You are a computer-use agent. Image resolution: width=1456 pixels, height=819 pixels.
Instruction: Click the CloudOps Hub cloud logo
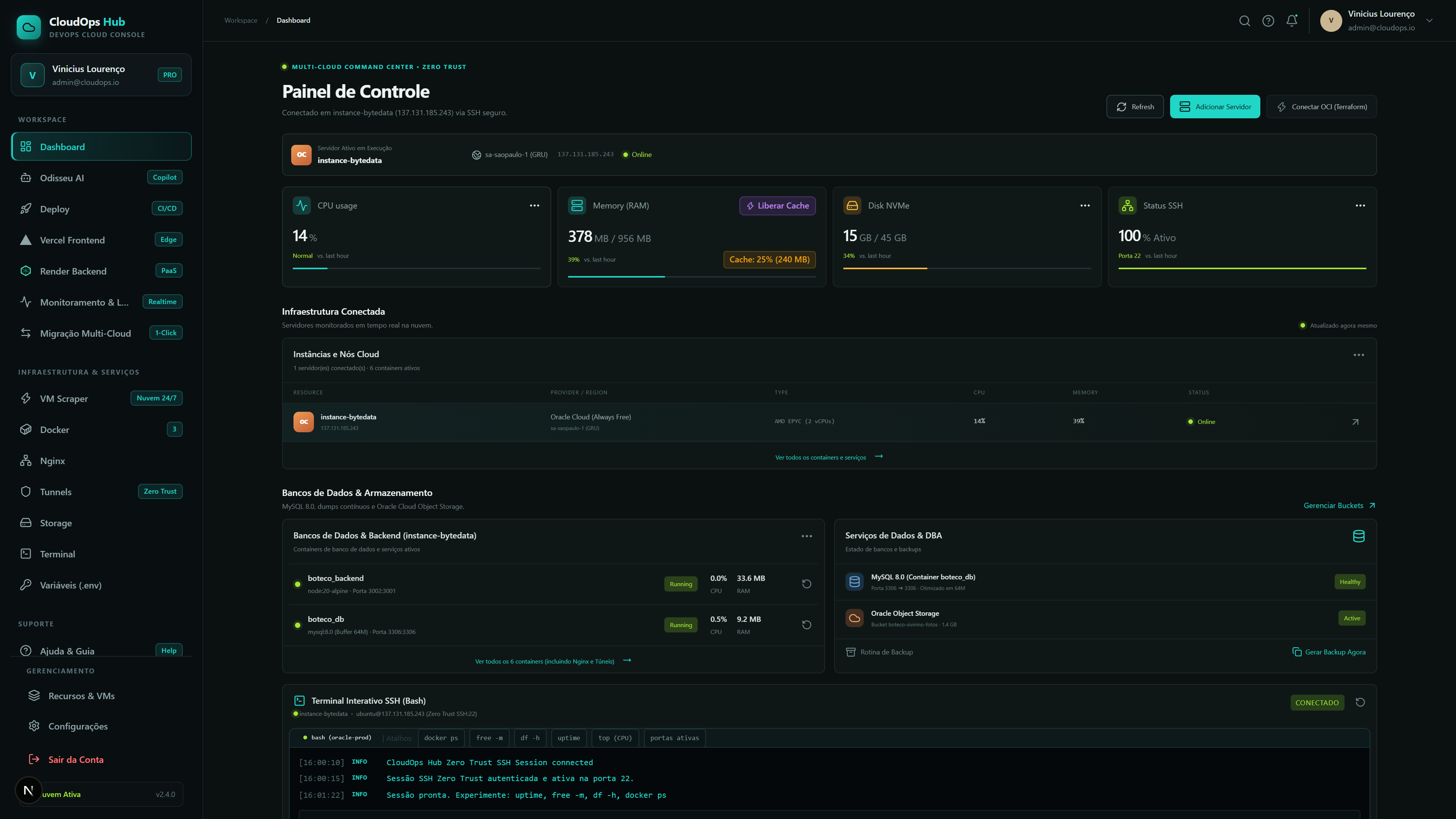pos(29,27)
